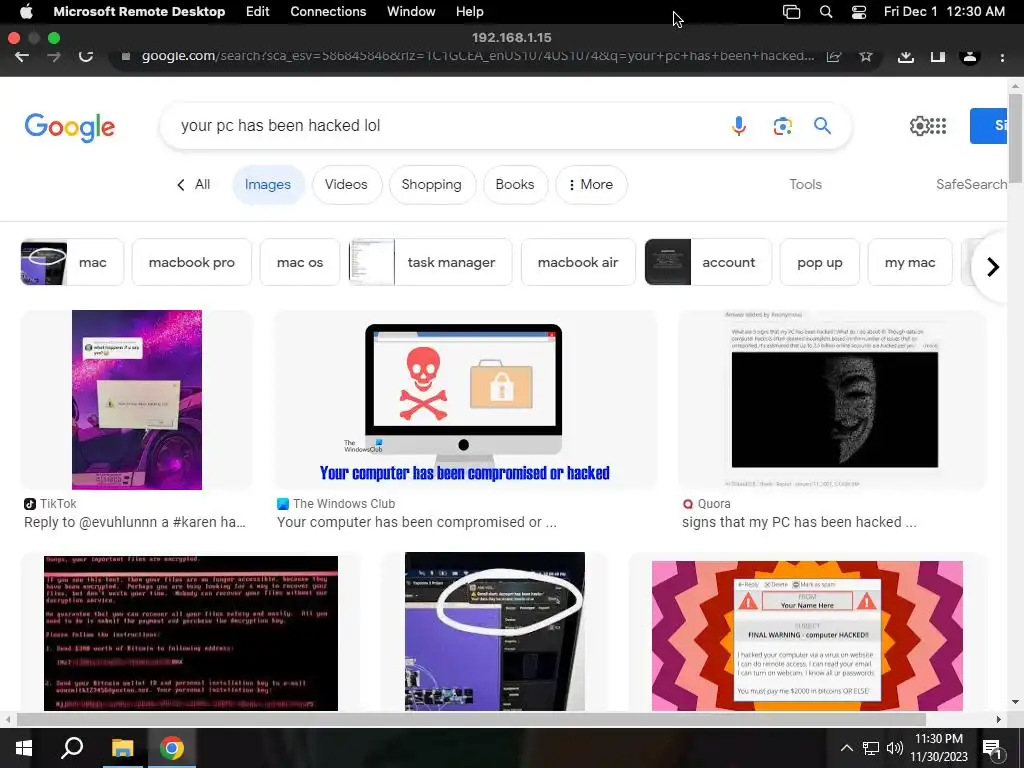Filter results by 'macbook pro' chip
1024x768 pixels.
coord(191,263)
